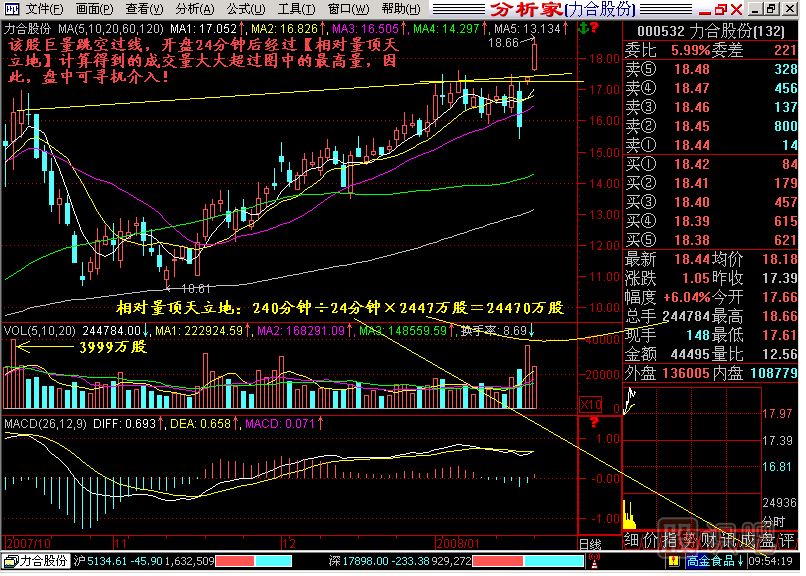Select the 盘 tab in the side panel
806x576 pixels.
pos(766,541)
